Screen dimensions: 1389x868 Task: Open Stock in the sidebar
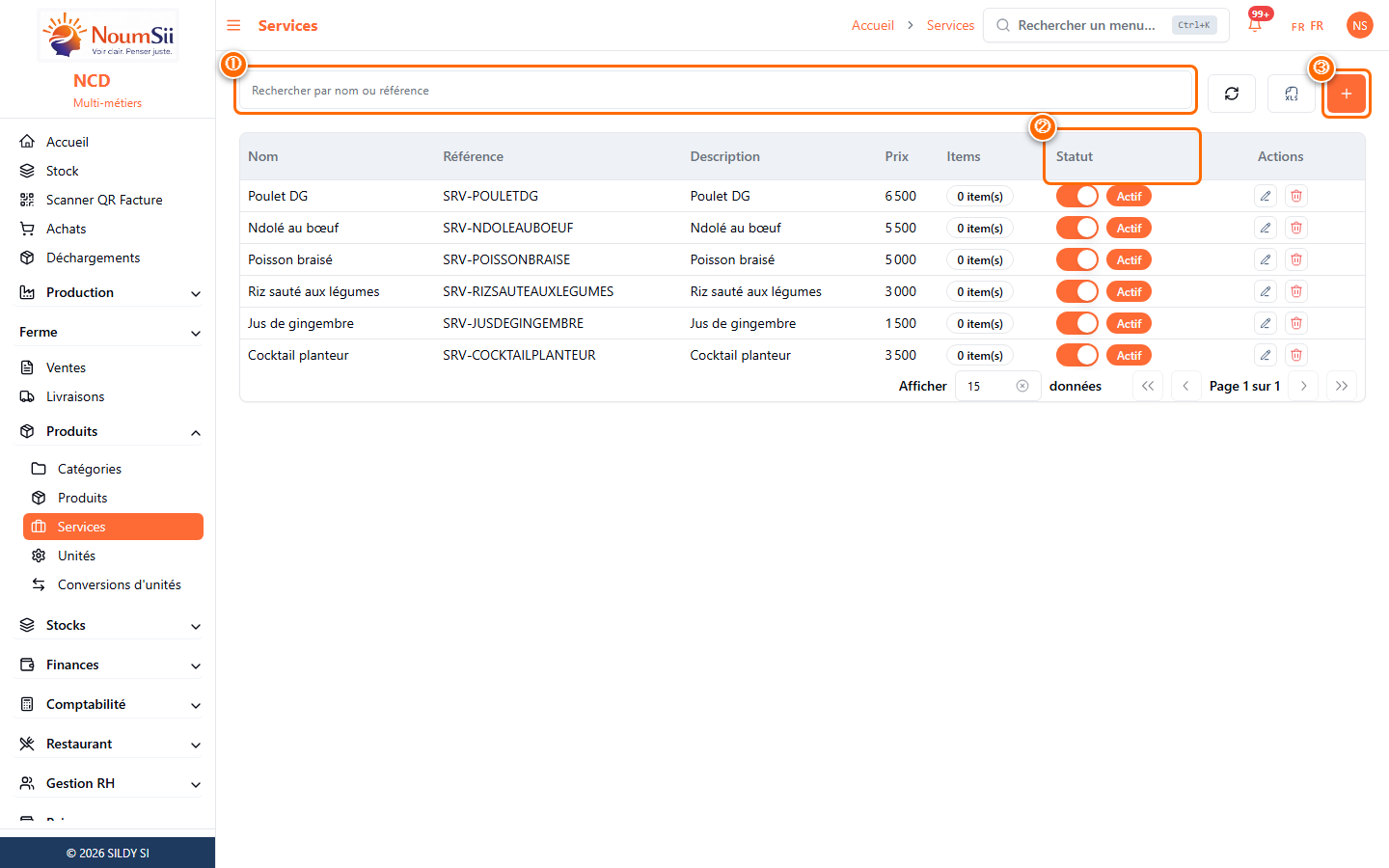108,171
